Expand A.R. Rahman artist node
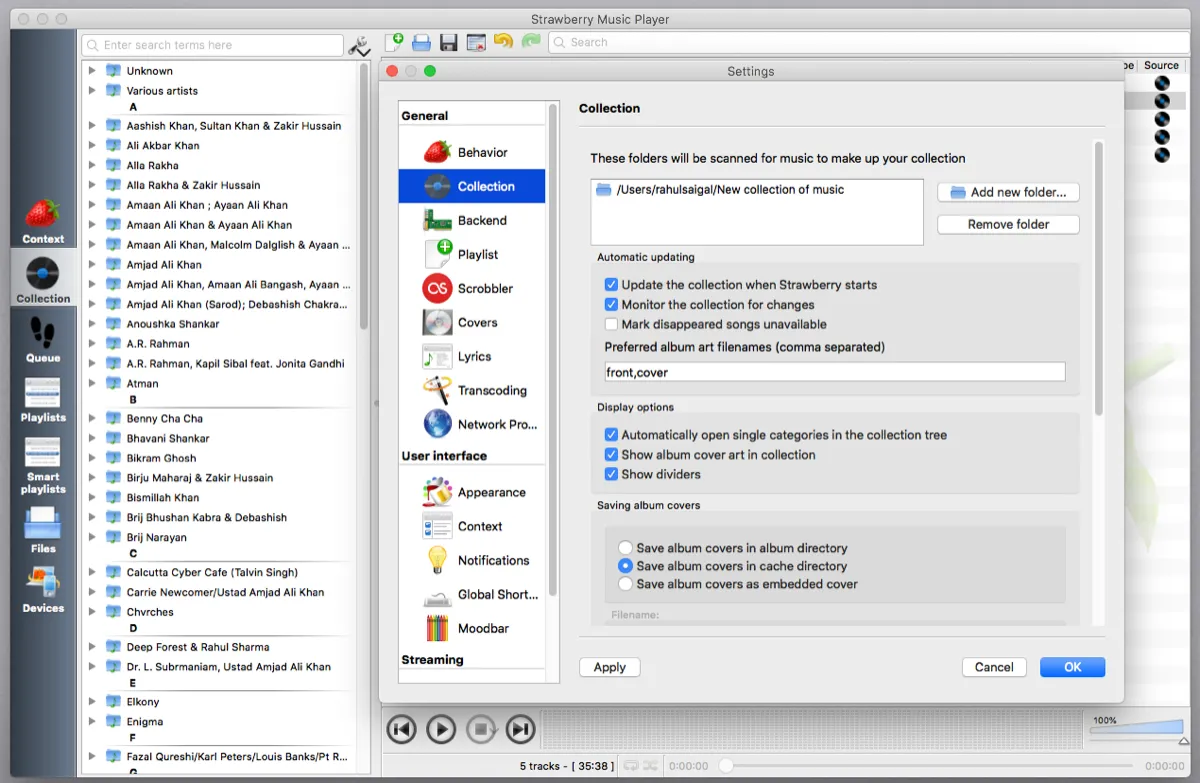Viewport: 1200px width, 783px height. (x=92, y=344)
